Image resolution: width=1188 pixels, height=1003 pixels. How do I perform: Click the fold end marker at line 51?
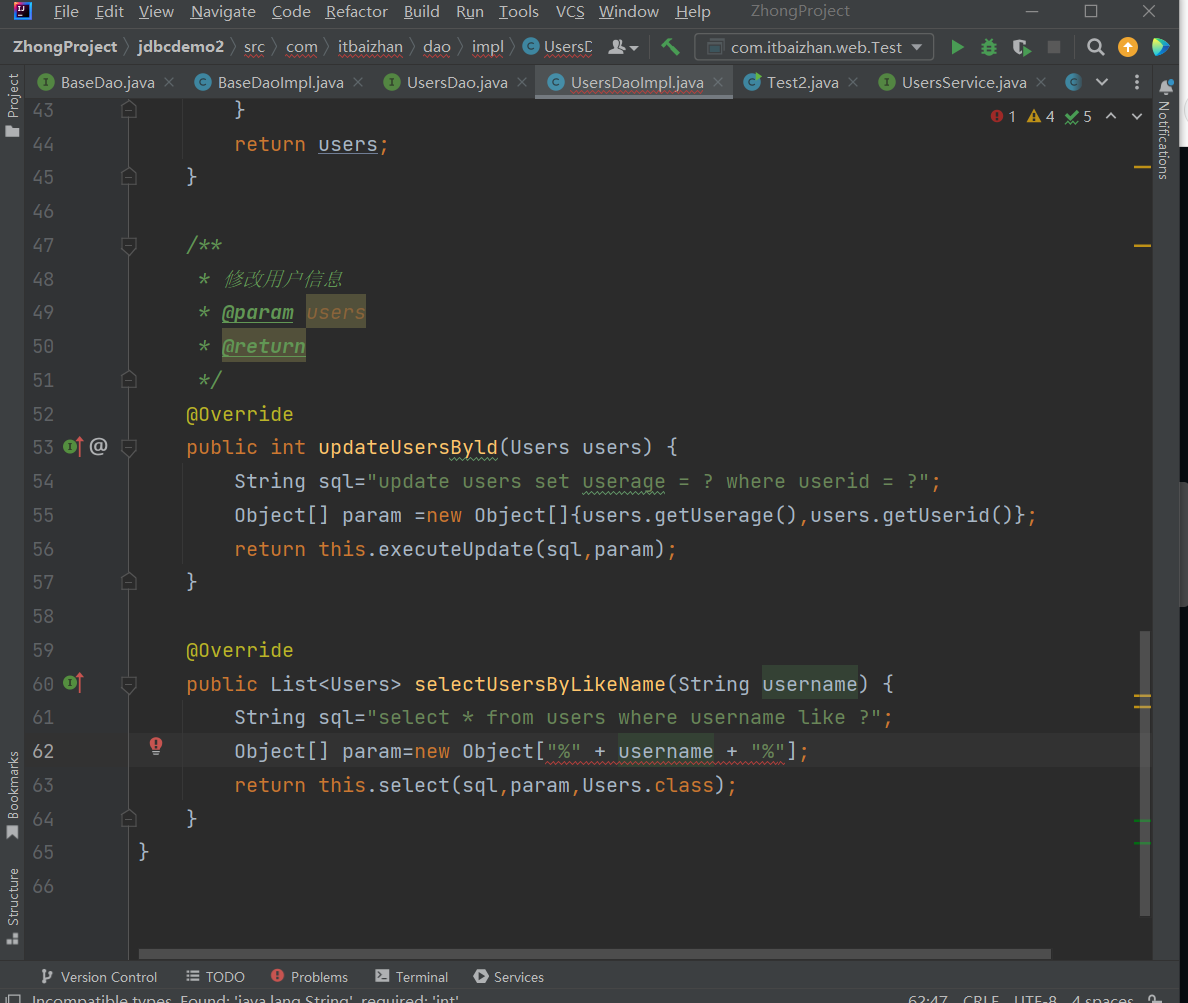point(129,380)
